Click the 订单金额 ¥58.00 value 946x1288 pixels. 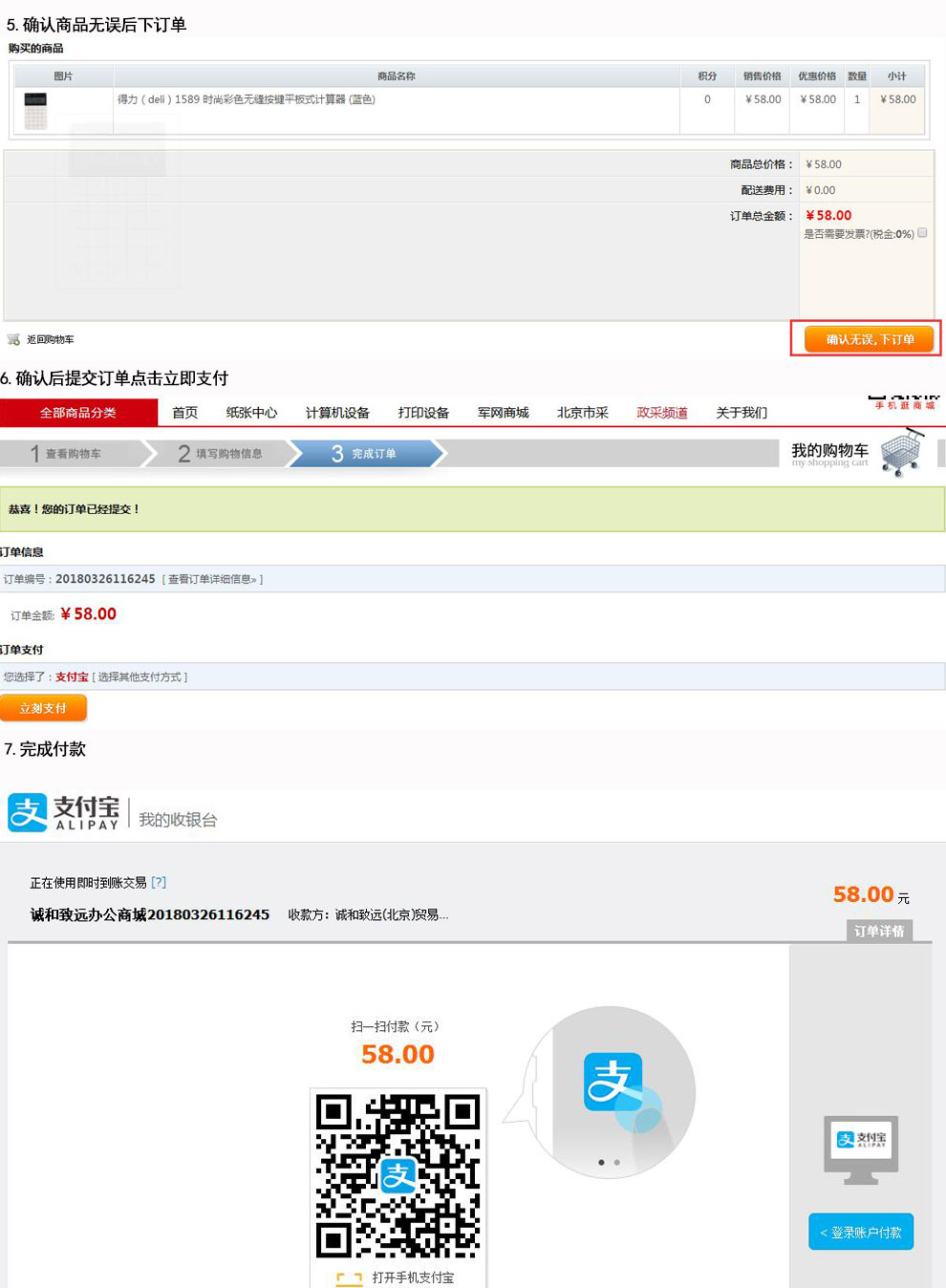88,614
